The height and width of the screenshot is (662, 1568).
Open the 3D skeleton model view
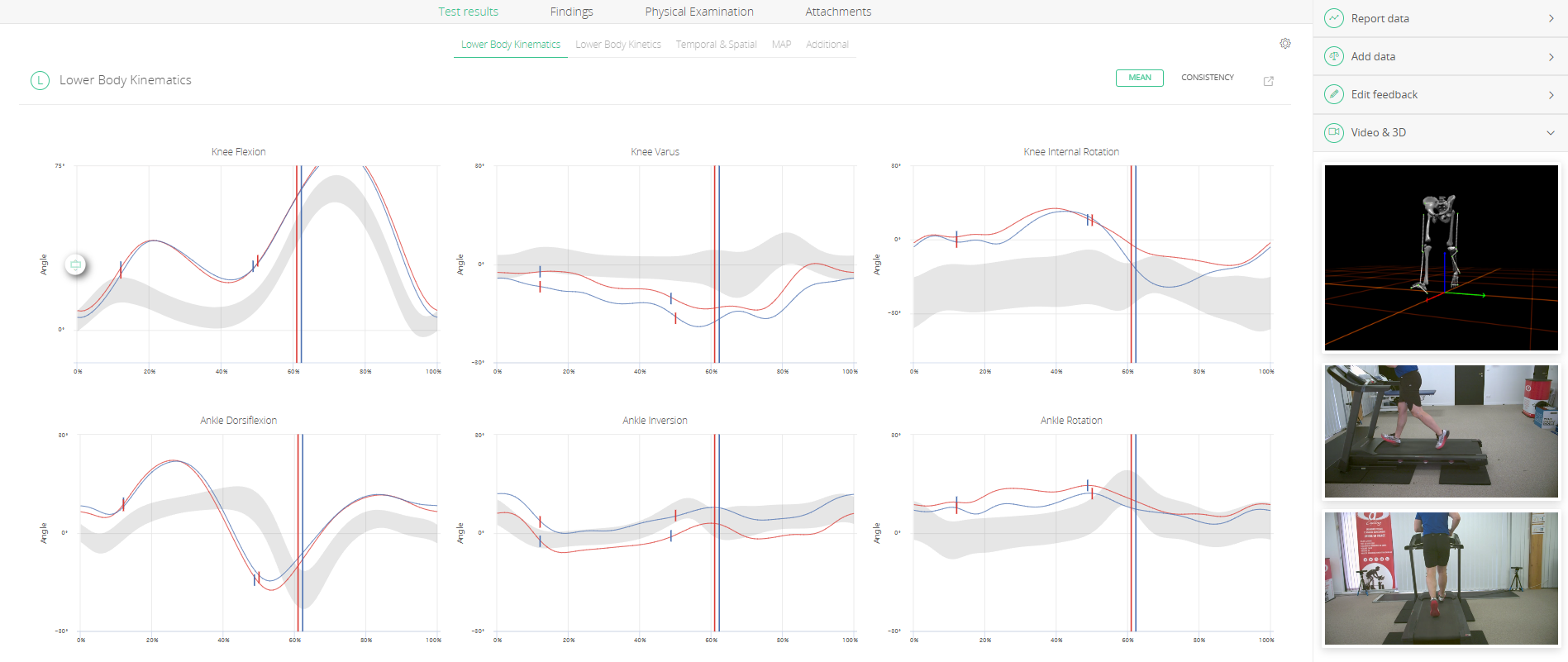tap(1442, 258)
